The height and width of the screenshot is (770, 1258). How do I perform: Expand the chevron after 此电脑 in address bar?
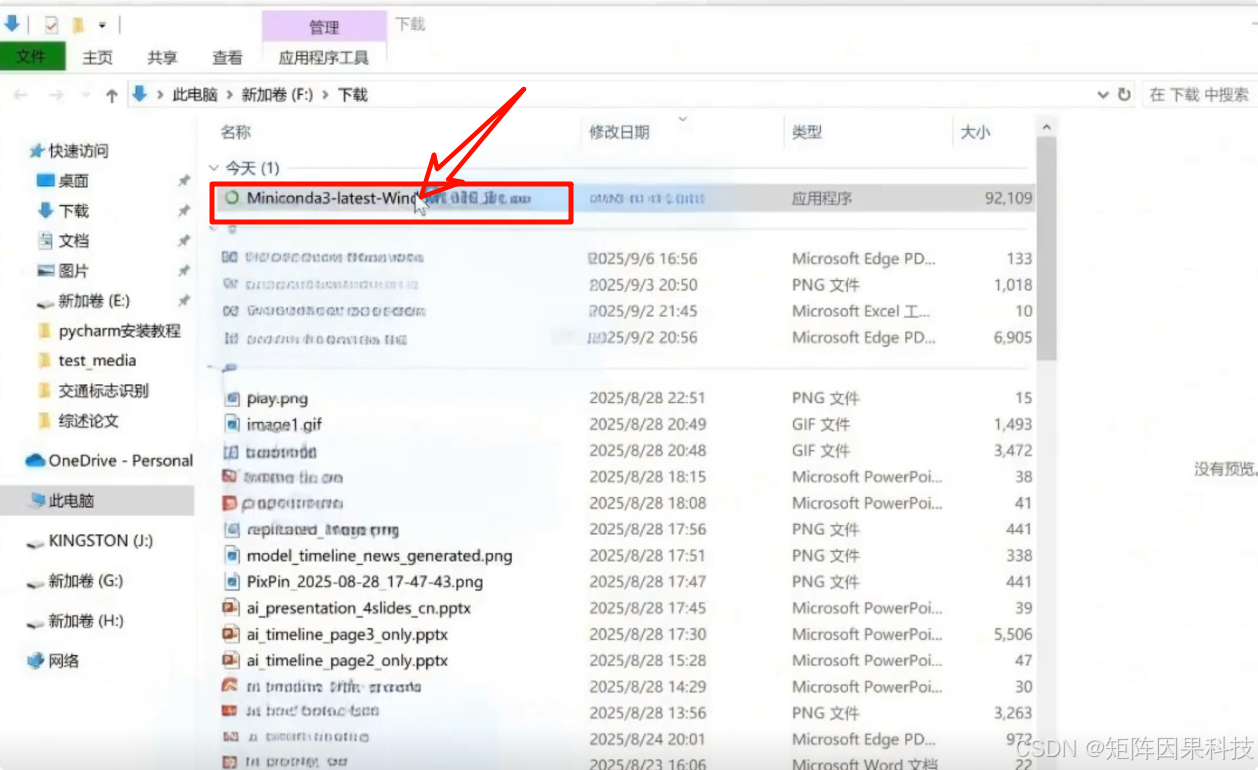pyautogui.click(x=229, y=95)
